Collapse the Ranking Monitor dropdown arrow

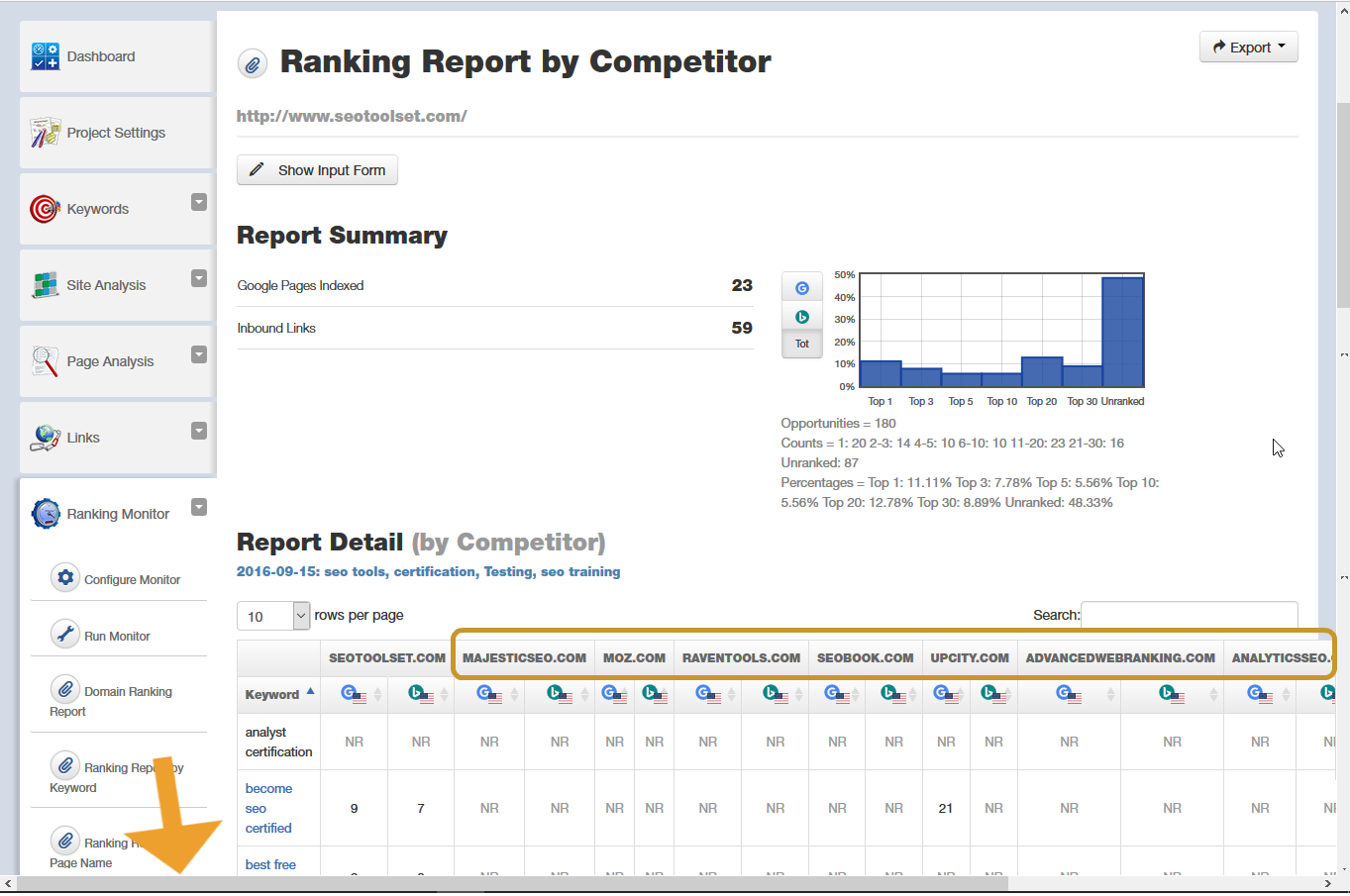tap(199, 507)
